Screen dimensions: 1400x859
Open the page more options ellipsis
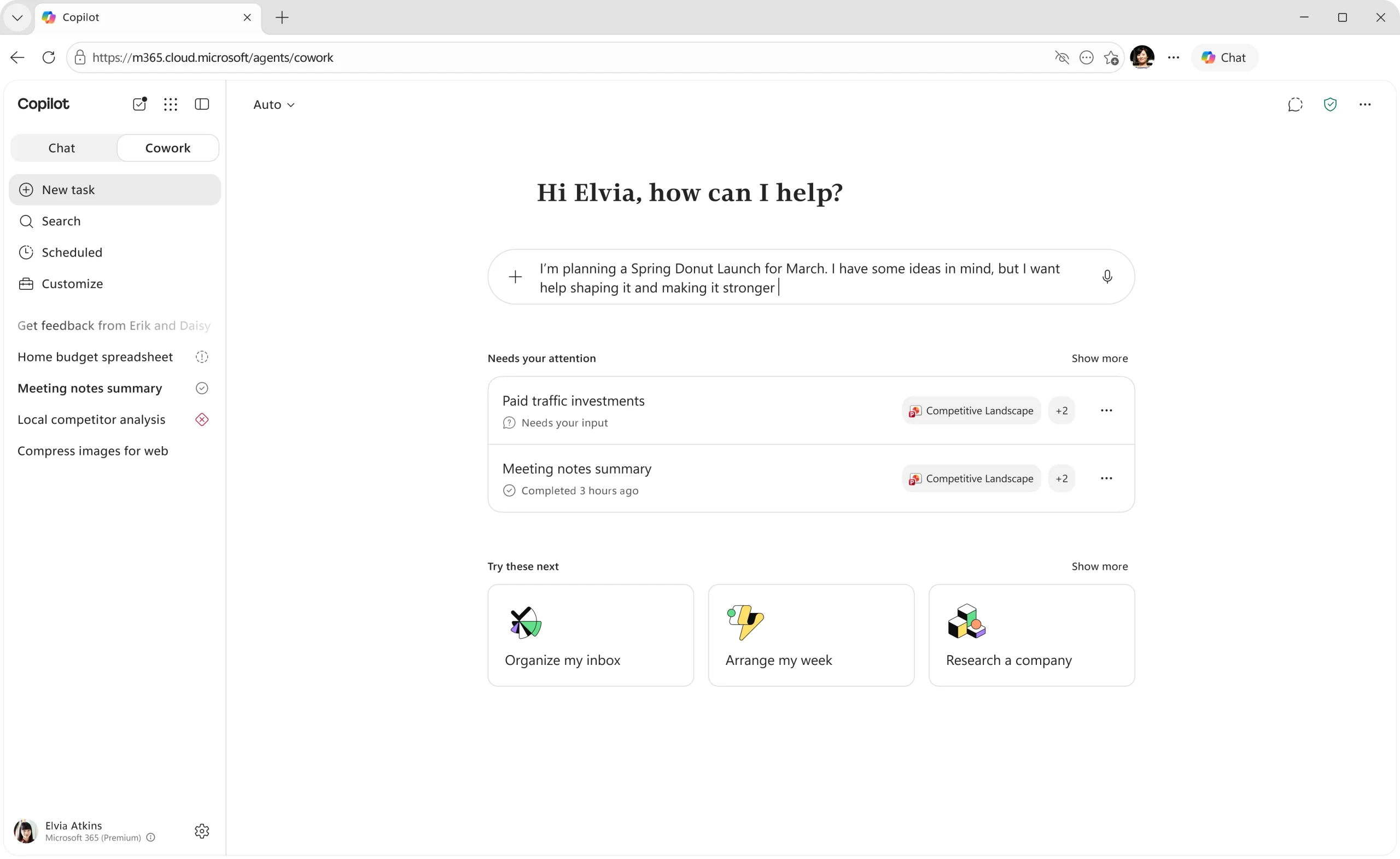(1365, 104)
